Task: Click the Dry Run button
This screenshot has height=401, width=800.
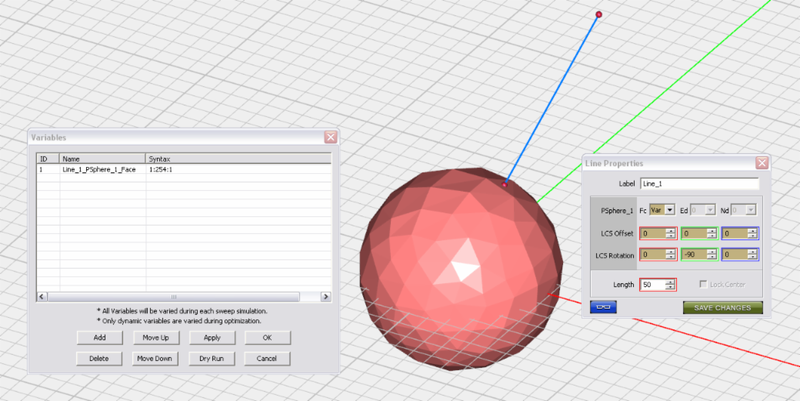Action: point(211,358)
